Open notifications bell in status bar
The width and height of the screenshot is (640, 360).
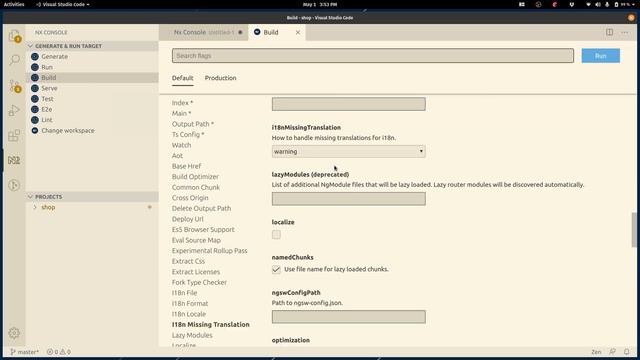coord(627,351)
